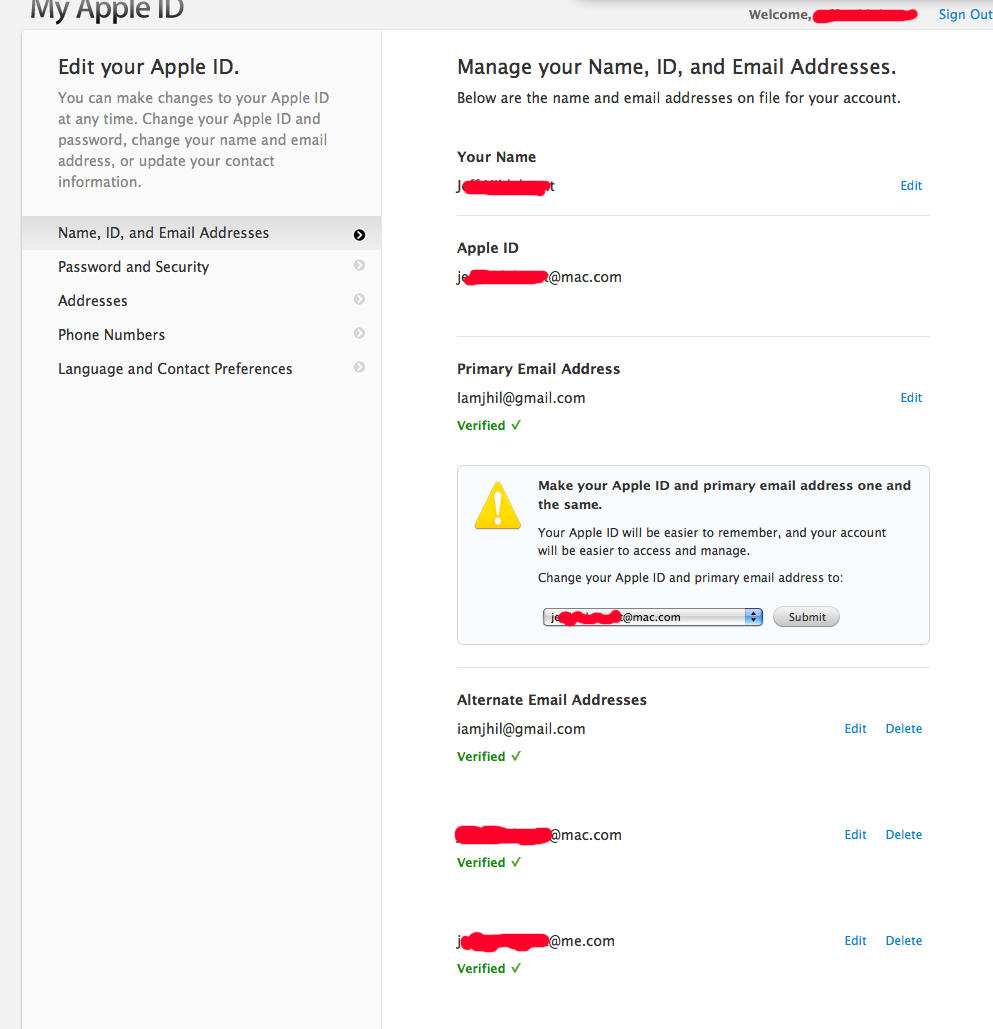
Task: Open Password and Security section
Action: click(x=201, y=267)
